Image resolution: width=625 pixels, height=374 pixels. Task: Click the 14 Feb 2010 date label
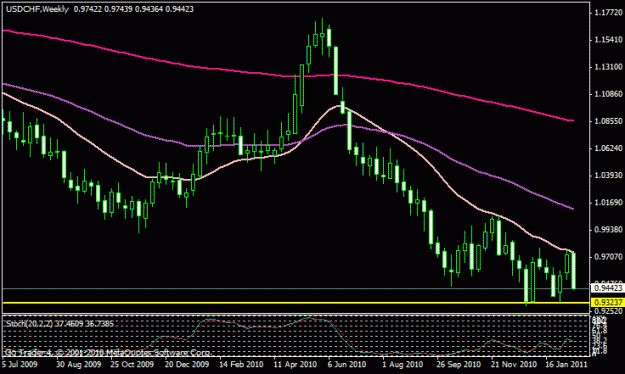pyautogui.click(x=241, y=364)
